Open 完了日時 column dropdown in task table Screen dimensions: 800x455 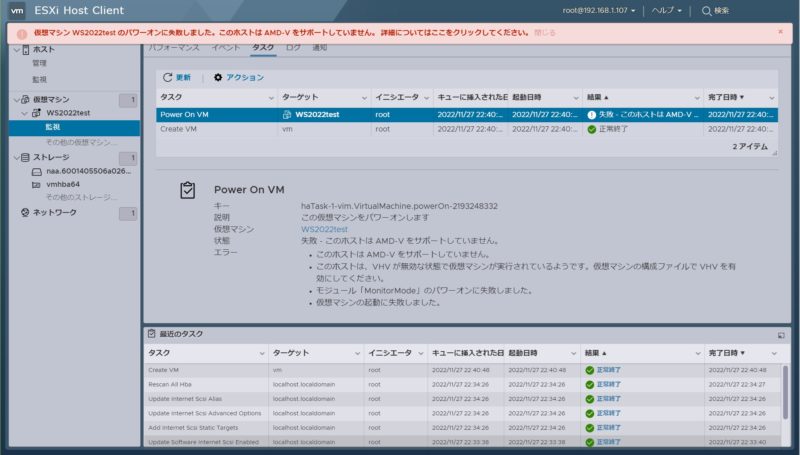click(x=771, y=98)
